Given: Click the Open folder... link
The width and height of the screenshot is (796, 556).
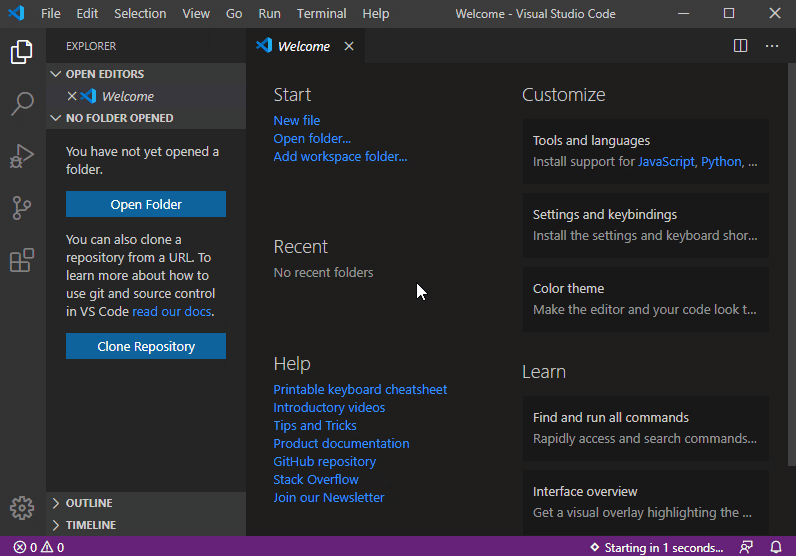Looking at the screenshot, I should [312, 138].
